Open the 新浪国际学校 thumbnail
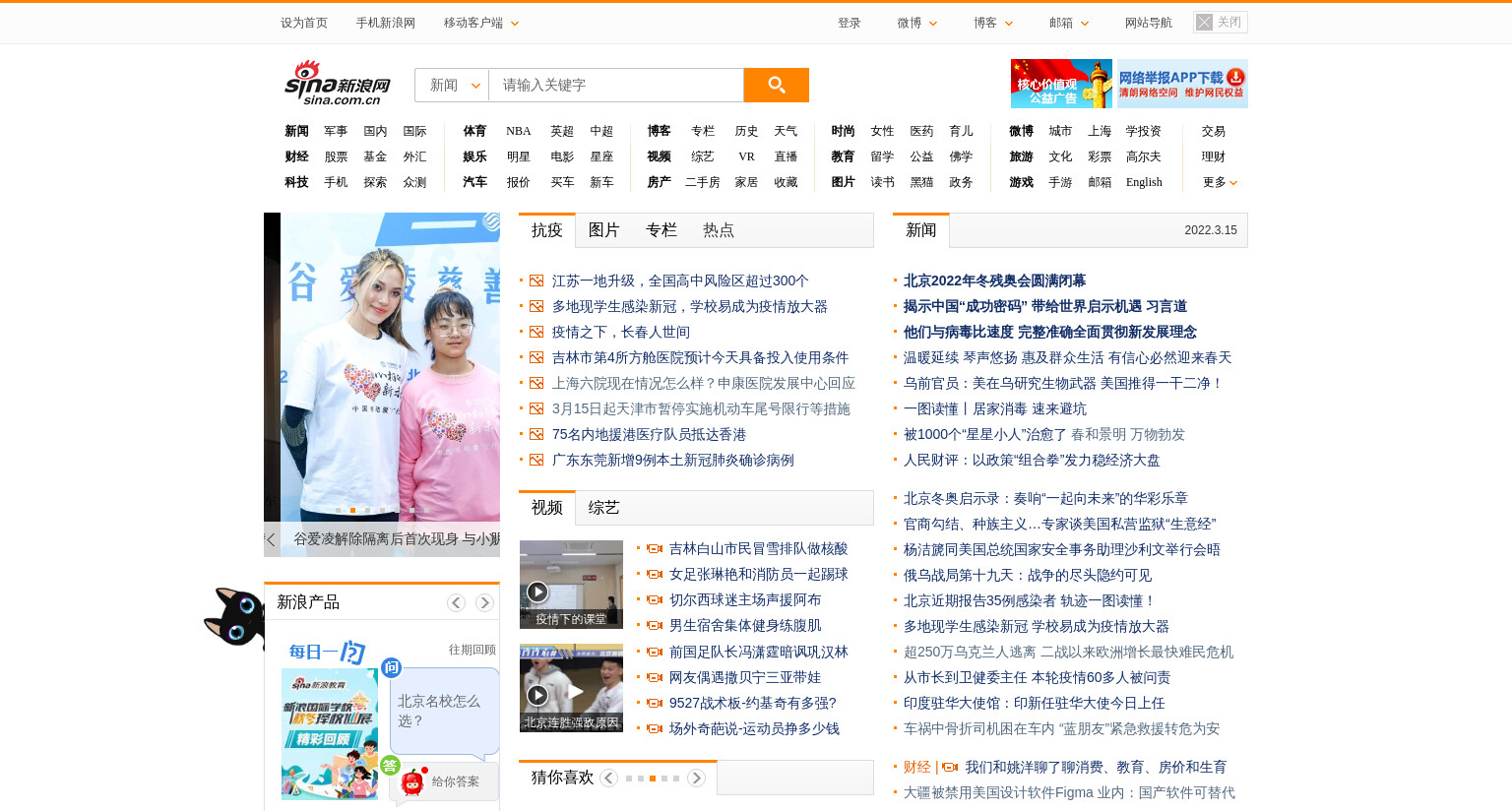 (330, 734)
